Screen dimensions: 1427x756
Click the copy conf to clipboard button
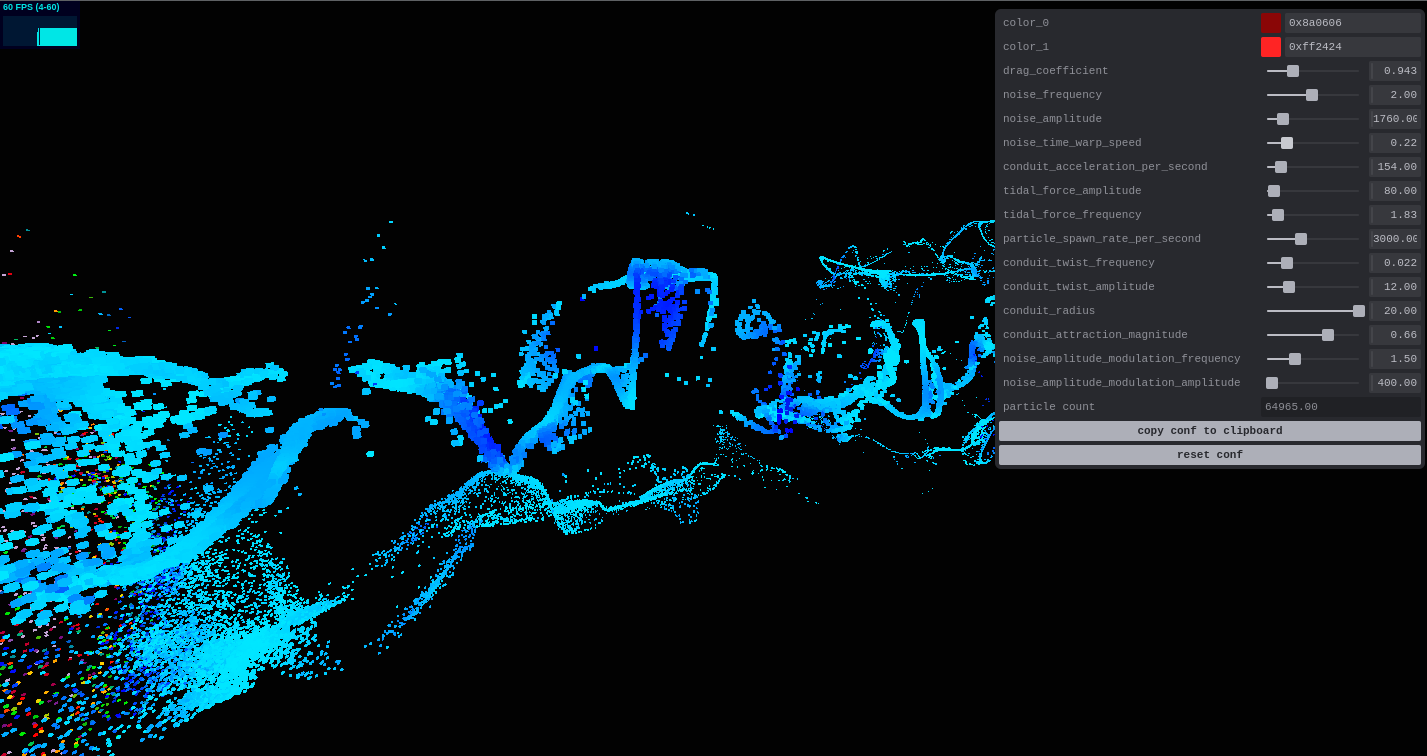point(1209,430)
